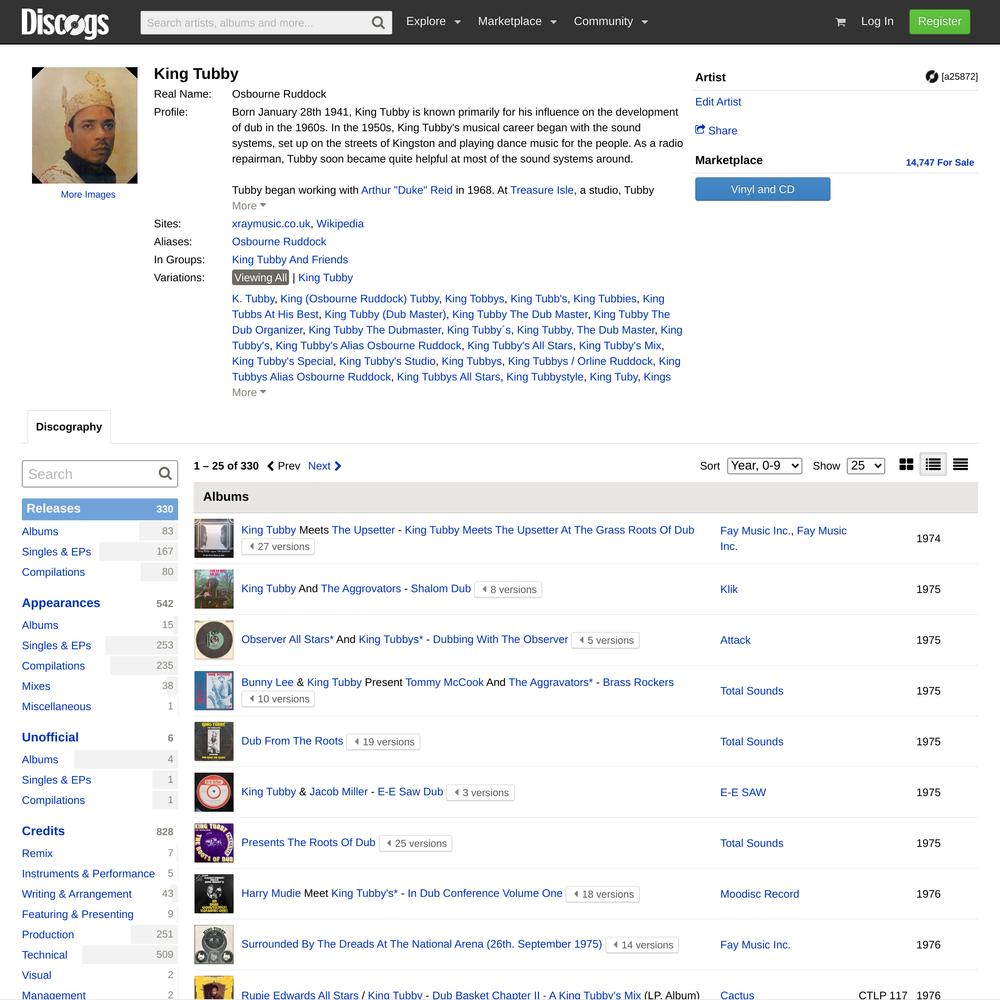Image resolution: width=1000 pixels, height=1000 pixels.
Task: Select the Discography tab
Action: [x=69, y=427]
